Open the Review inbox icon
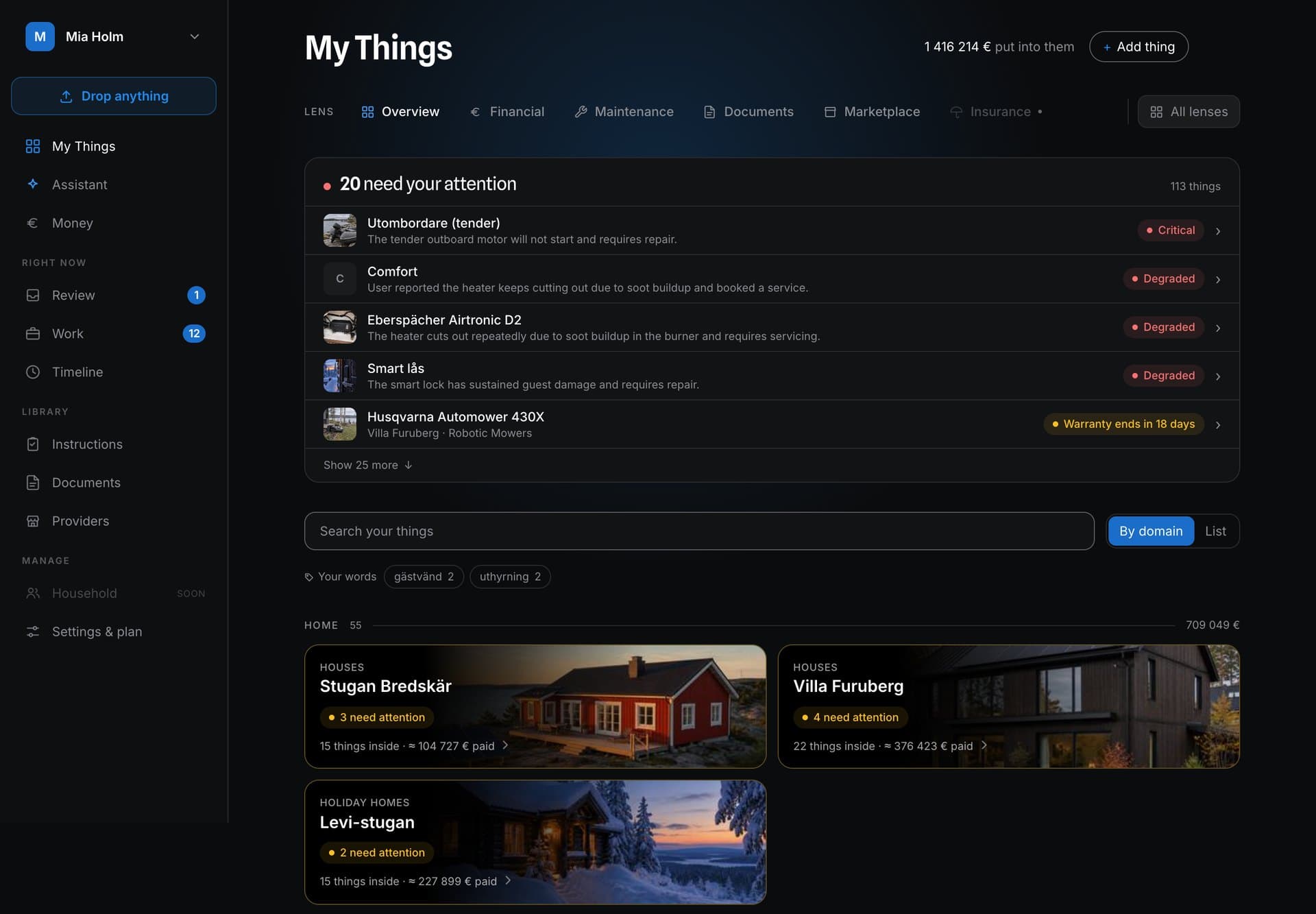Viewport: 1316px width, 914px height. [x=33, y=295]
